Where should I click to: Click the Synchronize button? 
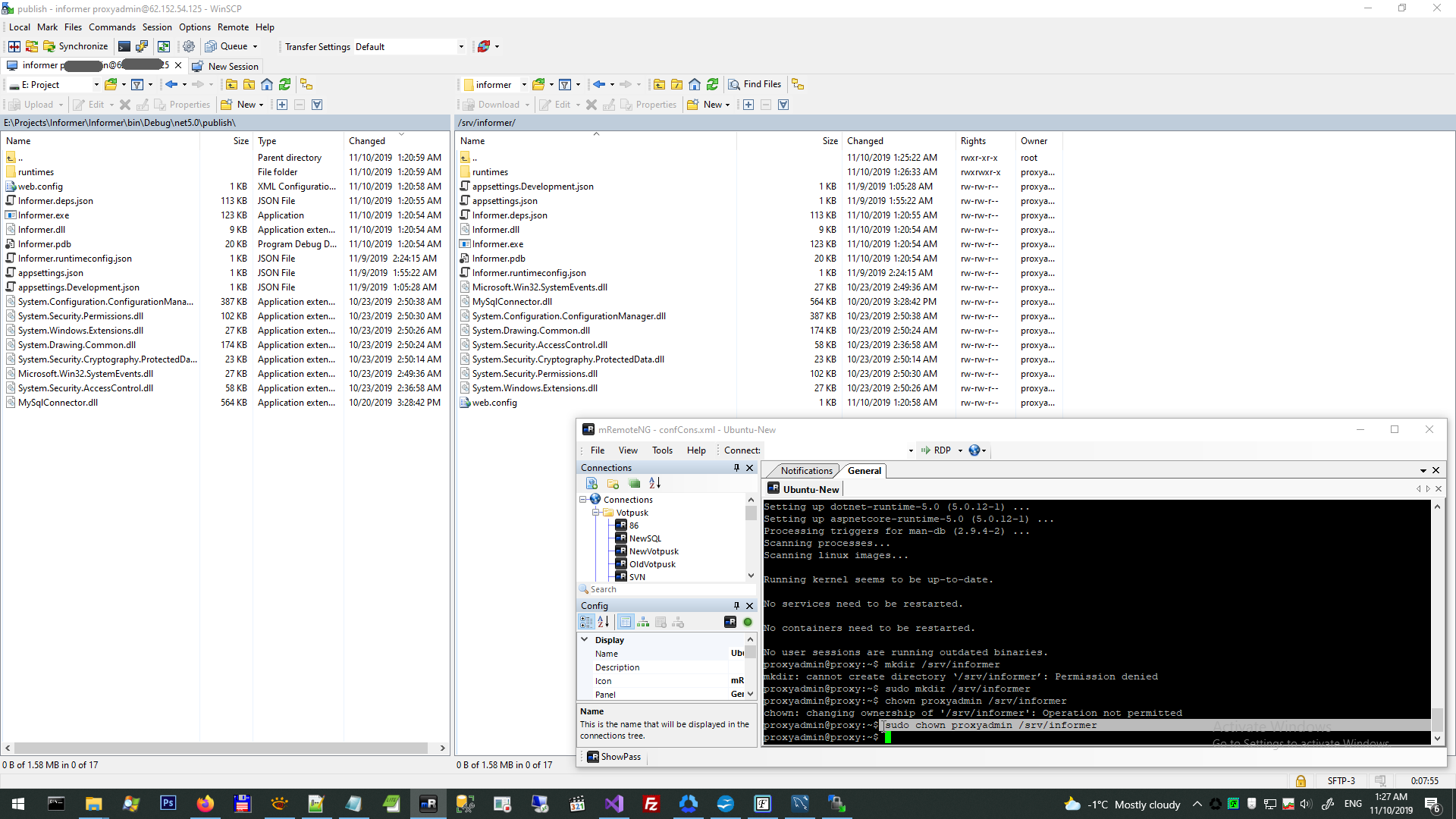(75, 46)
